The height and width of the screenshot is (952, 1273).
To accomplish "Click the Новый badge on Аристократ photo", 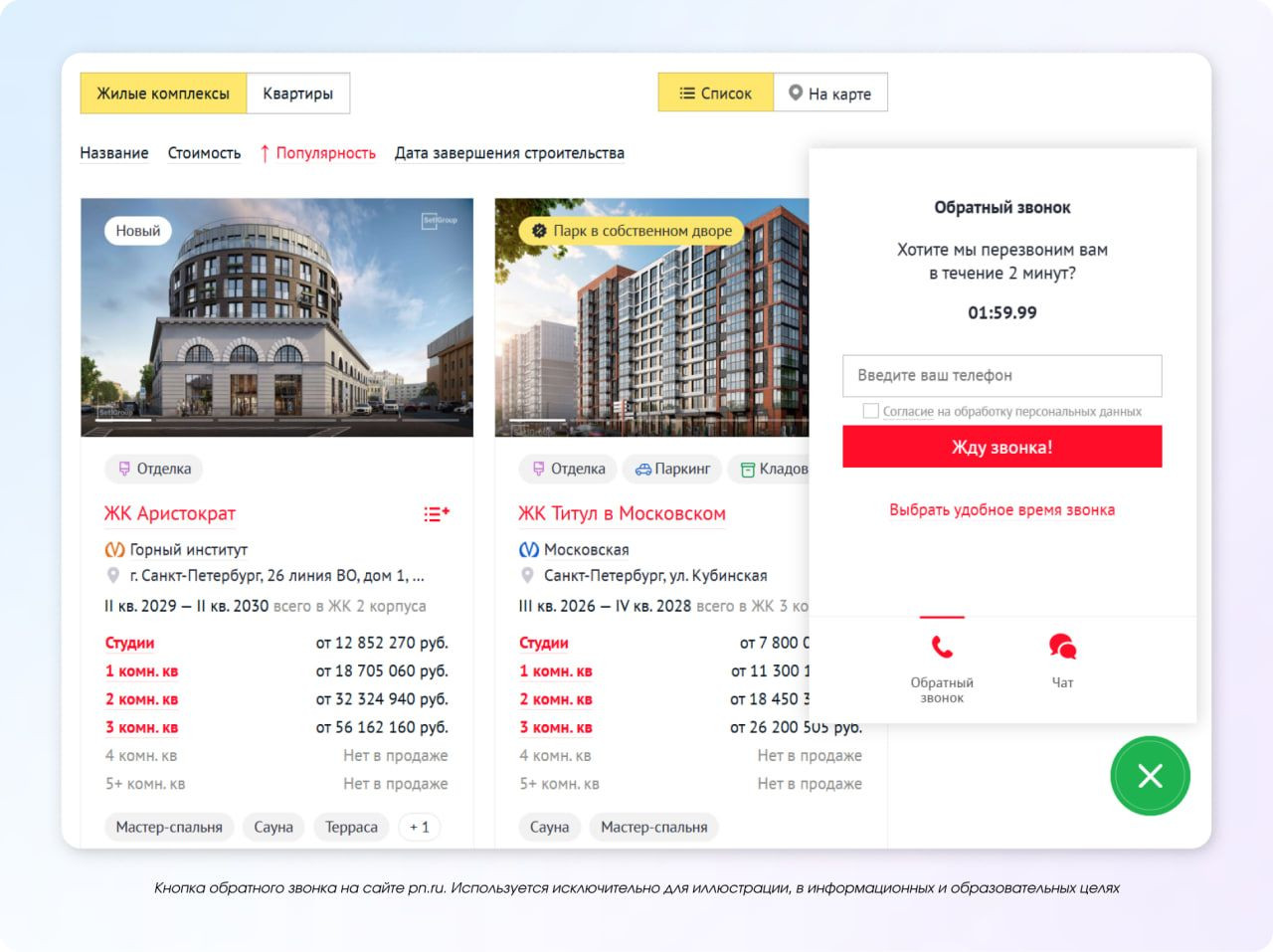I will (138, 231).
